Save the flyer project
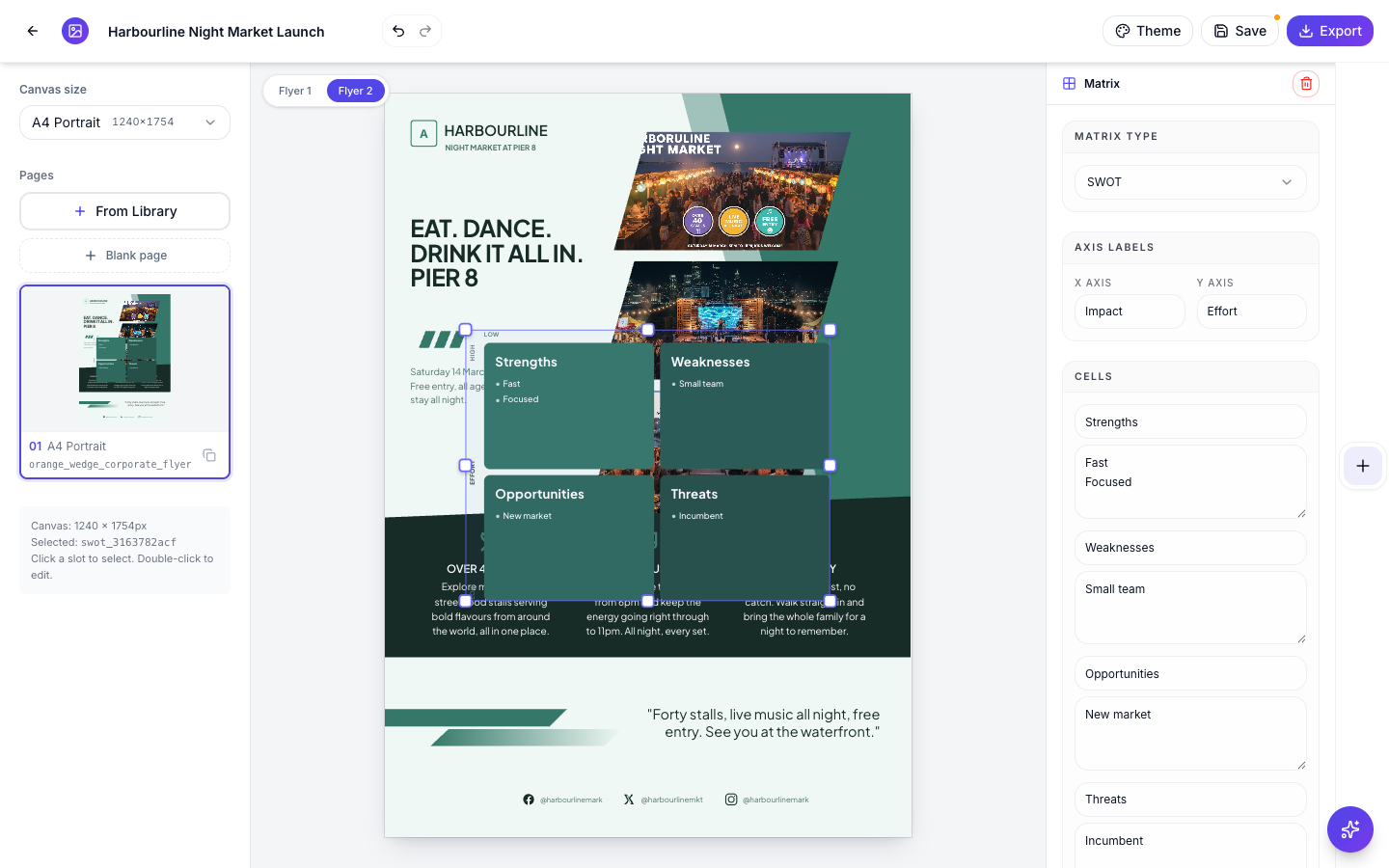 [1239, 31]
